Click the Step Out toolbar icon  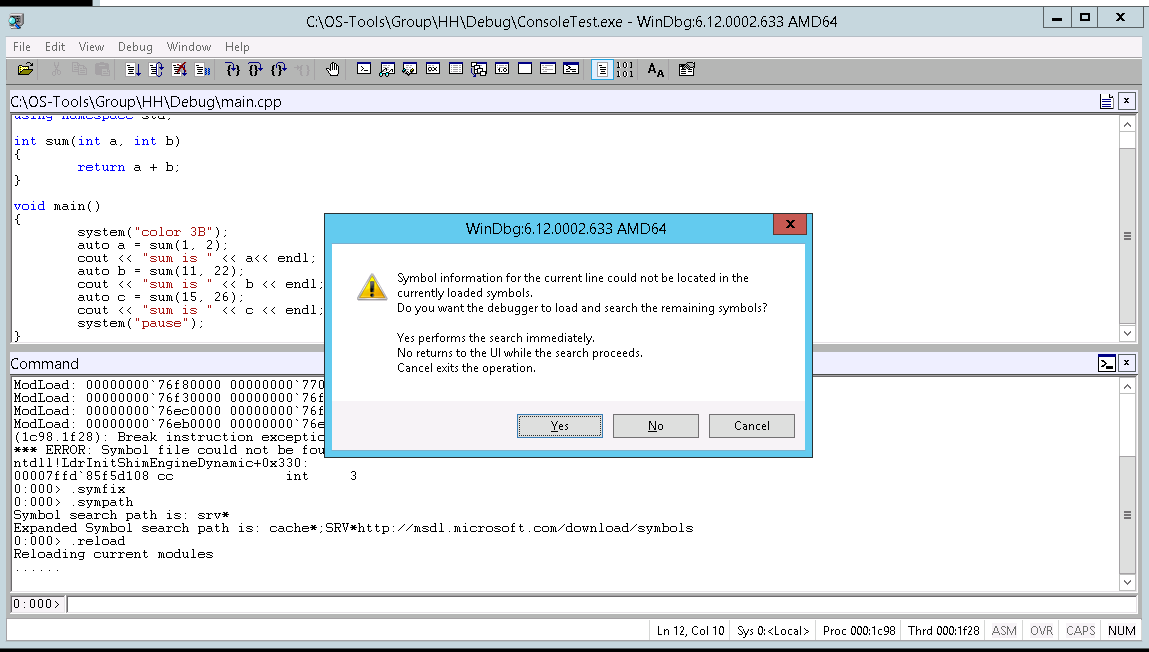(278, 70)
